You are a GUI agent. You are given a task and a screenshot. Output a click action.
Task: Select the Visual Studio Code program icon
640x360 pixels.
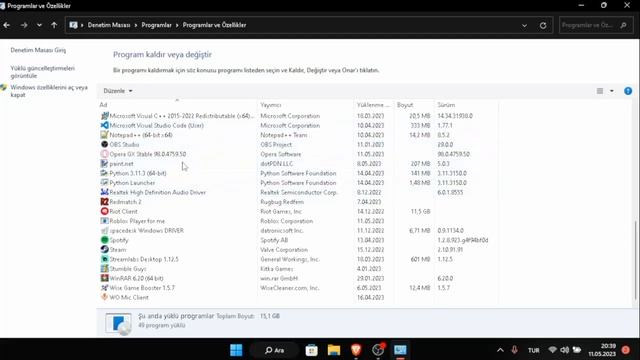104,125
